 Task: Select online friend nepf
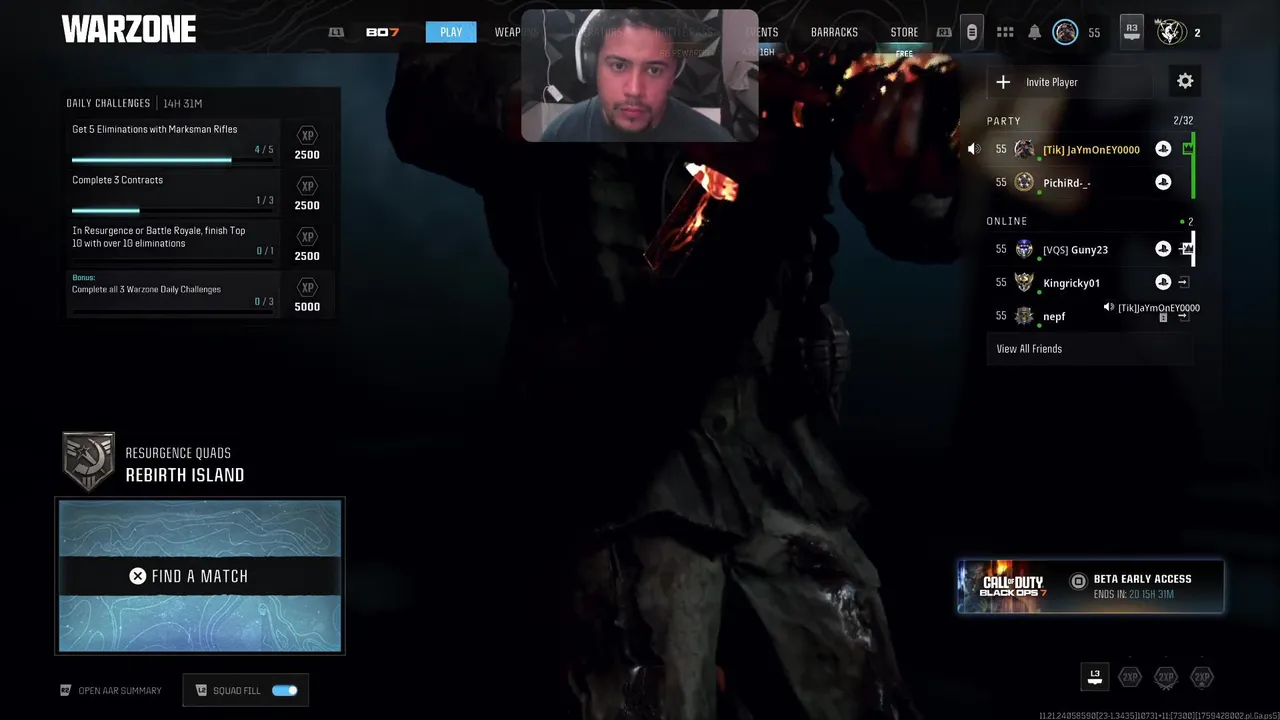pyautogui.click(x=1090, y=316)
